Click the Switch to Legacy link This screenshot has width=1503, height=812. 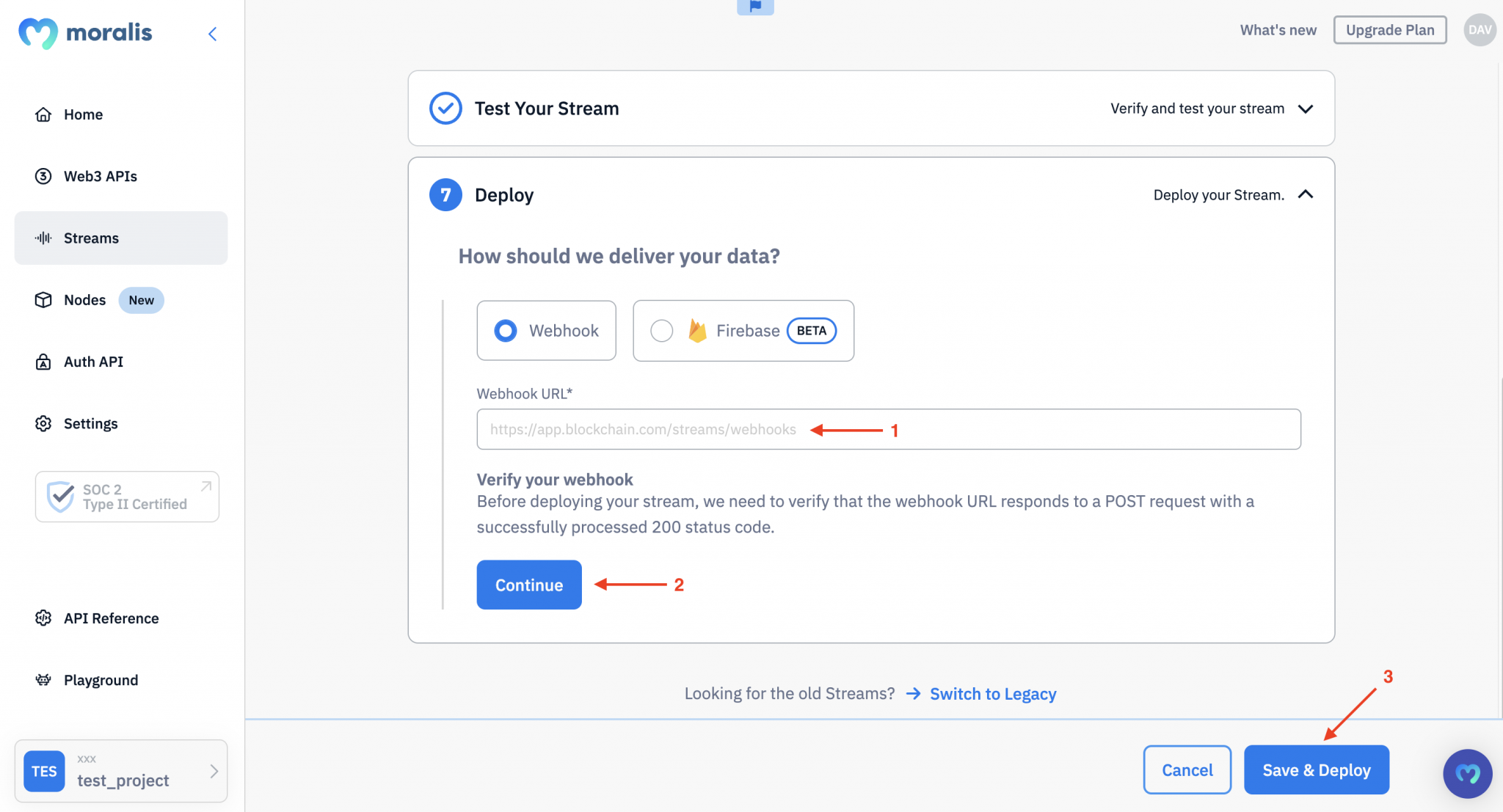pos(993,692)
